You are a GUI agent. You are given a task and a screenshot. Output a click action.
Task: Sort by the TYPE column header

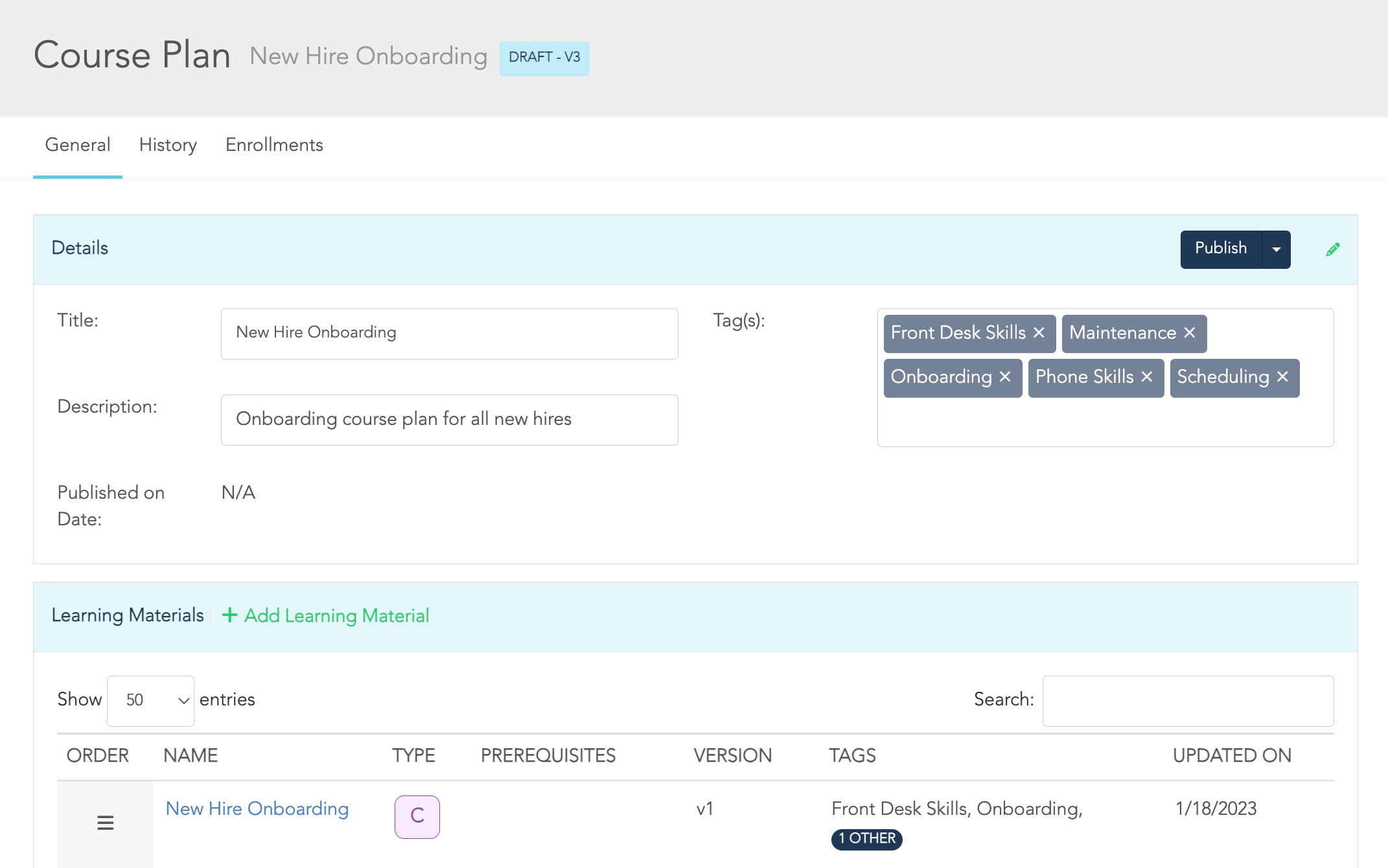[x=413, y=756]
